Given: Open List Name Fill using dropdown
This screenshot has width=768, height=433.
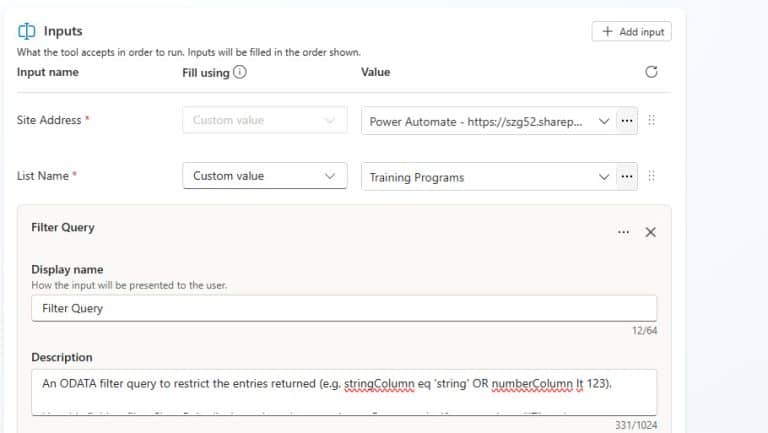Looking at the screenshot, I should [x=264, y=176].
